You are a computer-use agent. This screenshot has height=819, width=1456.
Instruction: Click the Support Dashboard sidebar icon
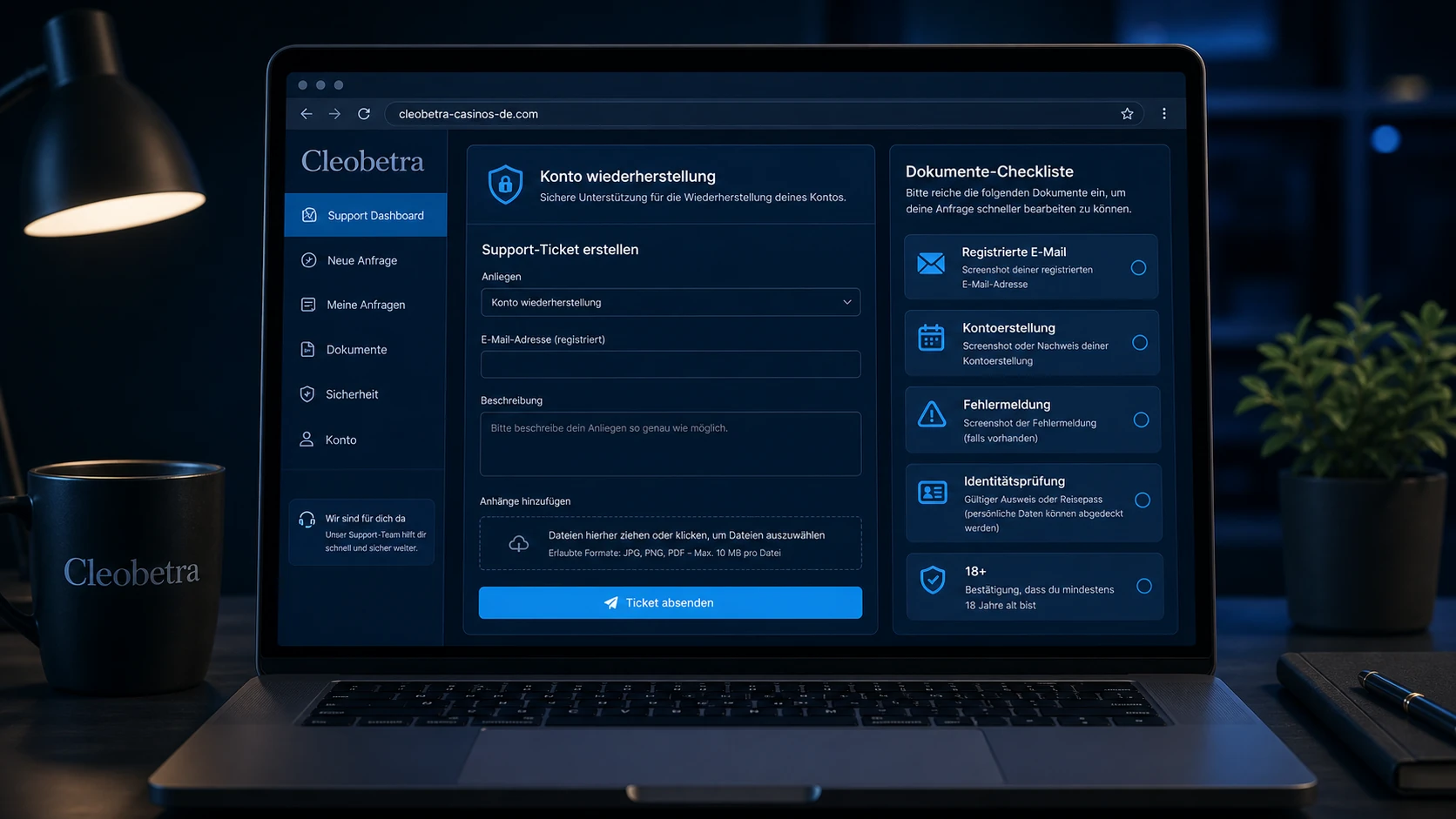coord(309,215)
